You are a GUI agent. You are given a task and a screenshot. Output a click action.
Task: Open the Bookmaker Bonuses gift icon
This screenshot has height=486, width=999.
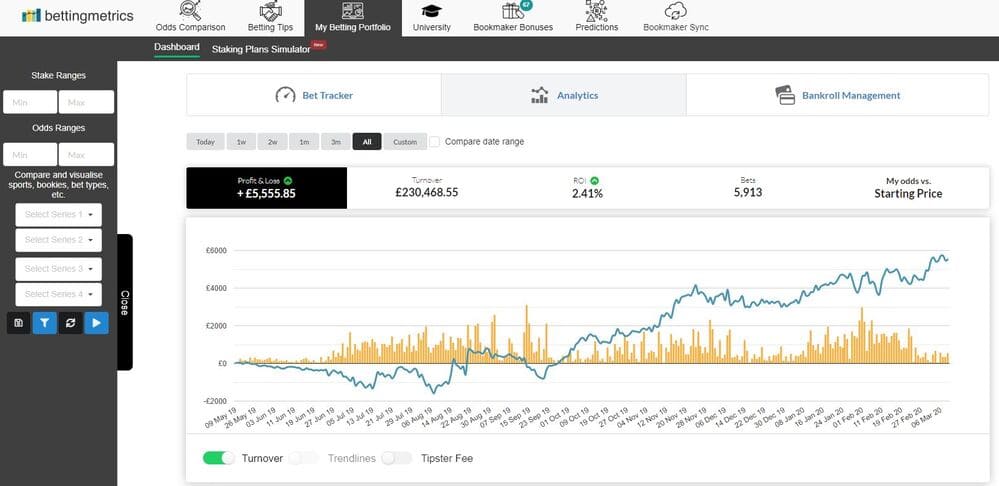[x=513, y=11]
